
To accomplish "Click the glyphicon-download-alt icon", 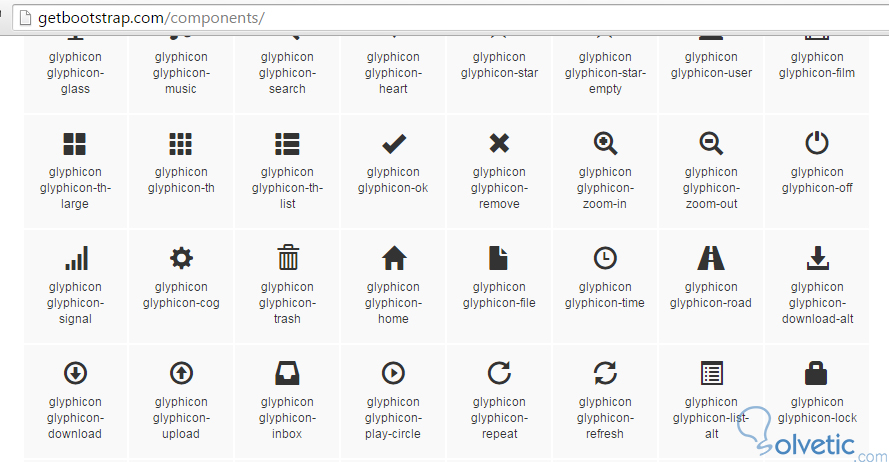I will [817, 258].
